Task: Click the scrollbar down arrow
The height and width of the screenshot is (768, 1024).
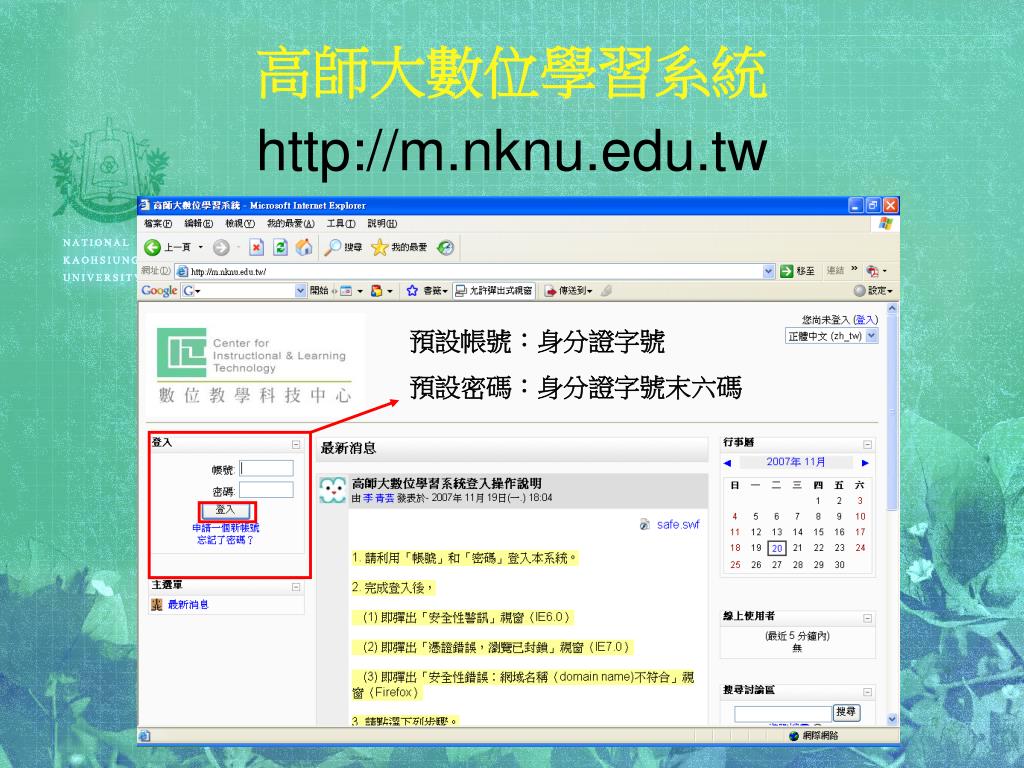Action: coord(893,719)
